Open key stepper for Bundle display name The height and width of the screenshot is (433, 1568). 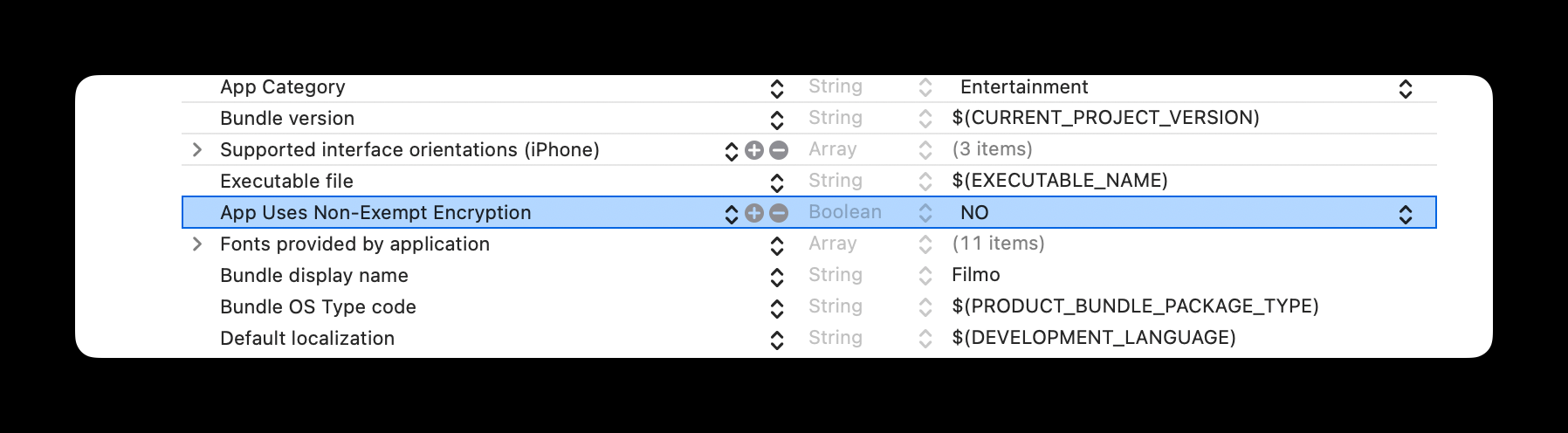tap(776, 277)
